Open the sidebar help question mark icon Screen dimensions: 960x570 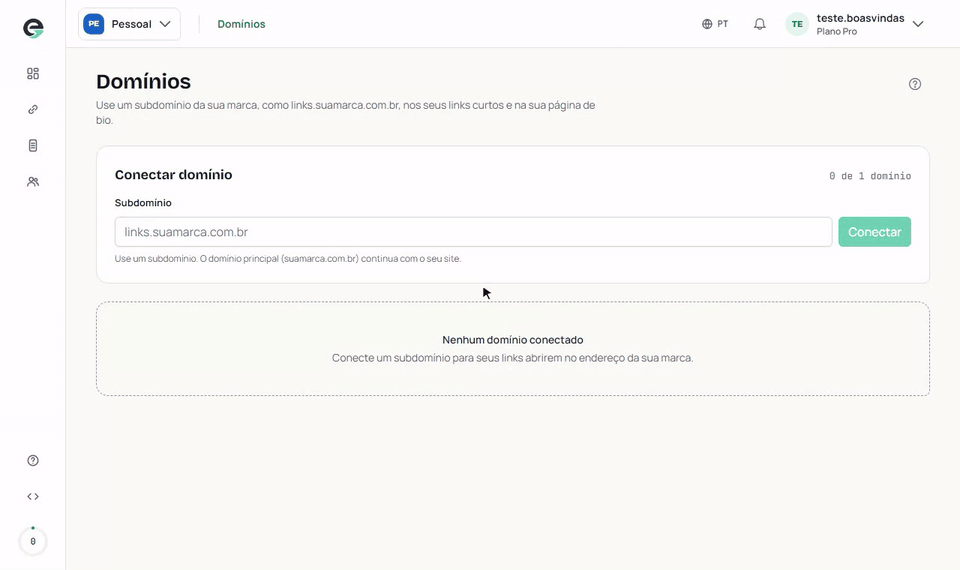(33, 460)
